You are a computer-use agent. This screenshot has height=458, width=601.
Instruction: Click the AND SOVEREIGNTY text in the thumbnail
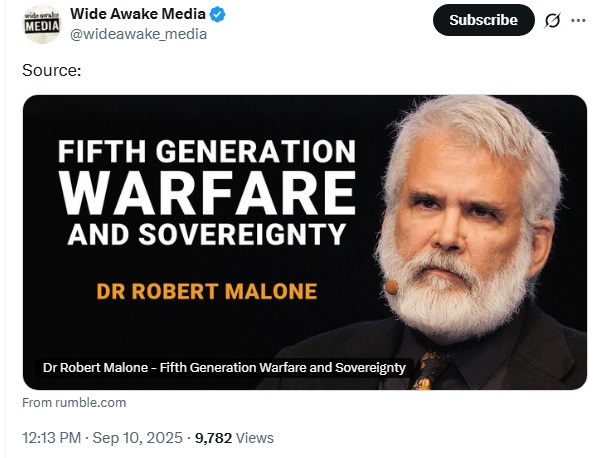(206, 234)
